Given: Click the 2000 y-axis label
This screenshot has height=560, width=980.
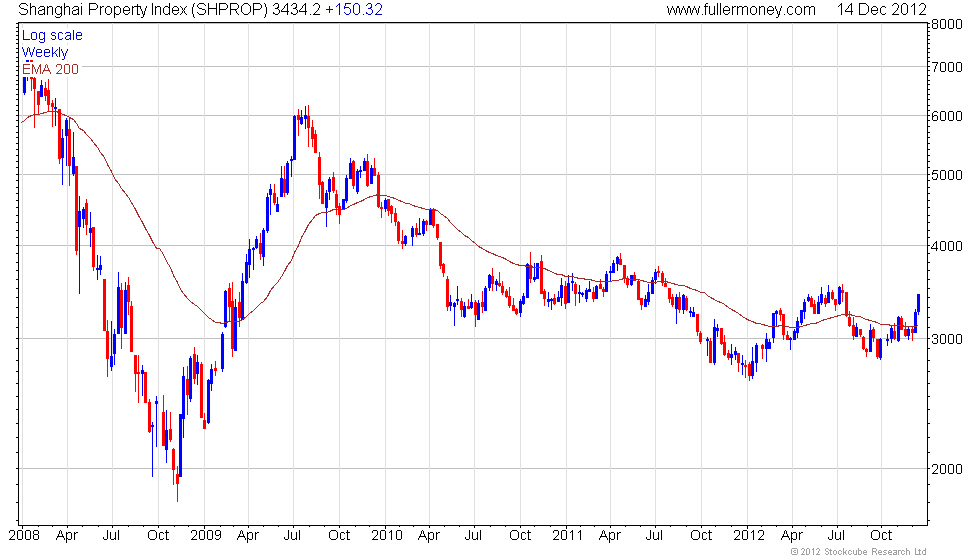Looking at the screenshot, I should coord(946,469).
